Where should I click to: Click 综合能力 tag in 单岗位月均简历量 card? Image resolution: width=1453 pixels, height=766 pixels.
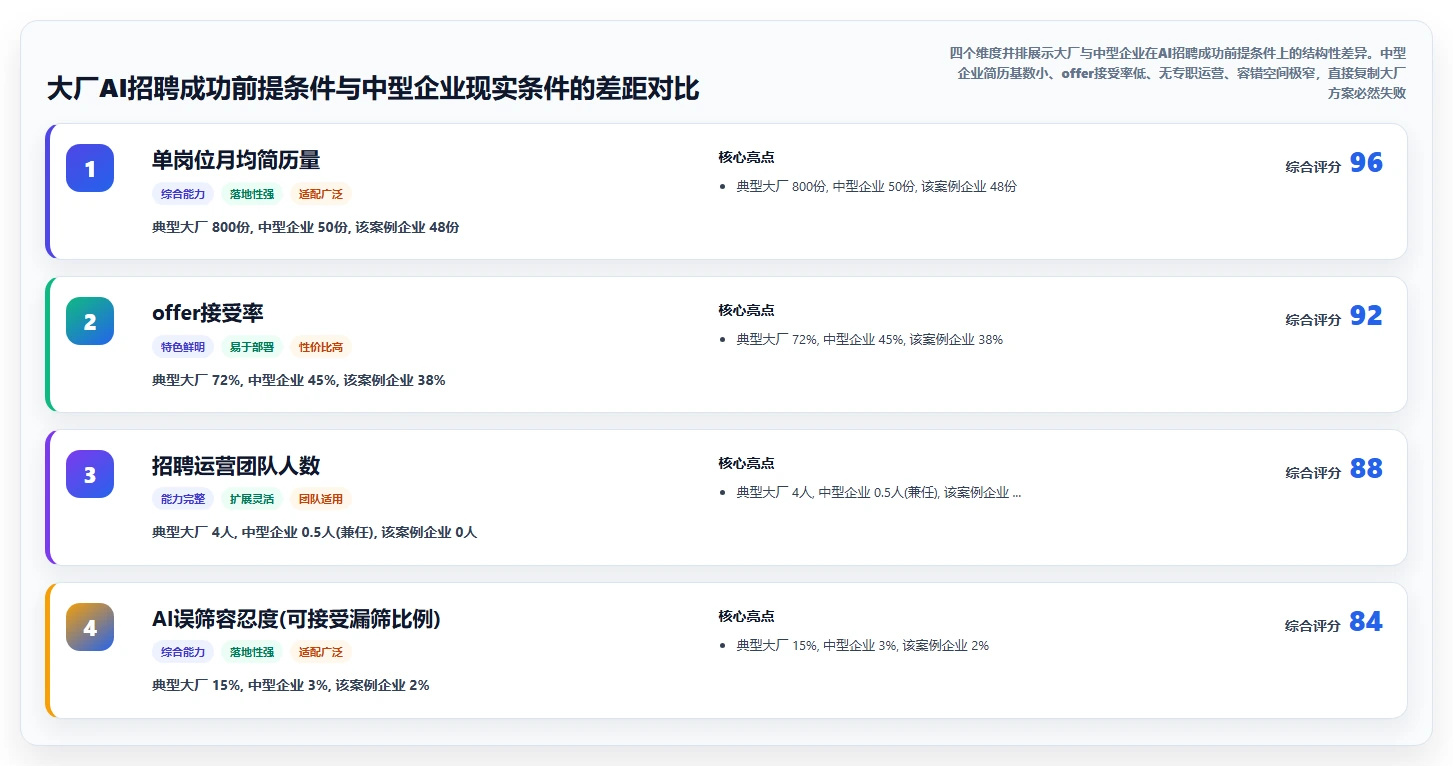tap(183, 194)
